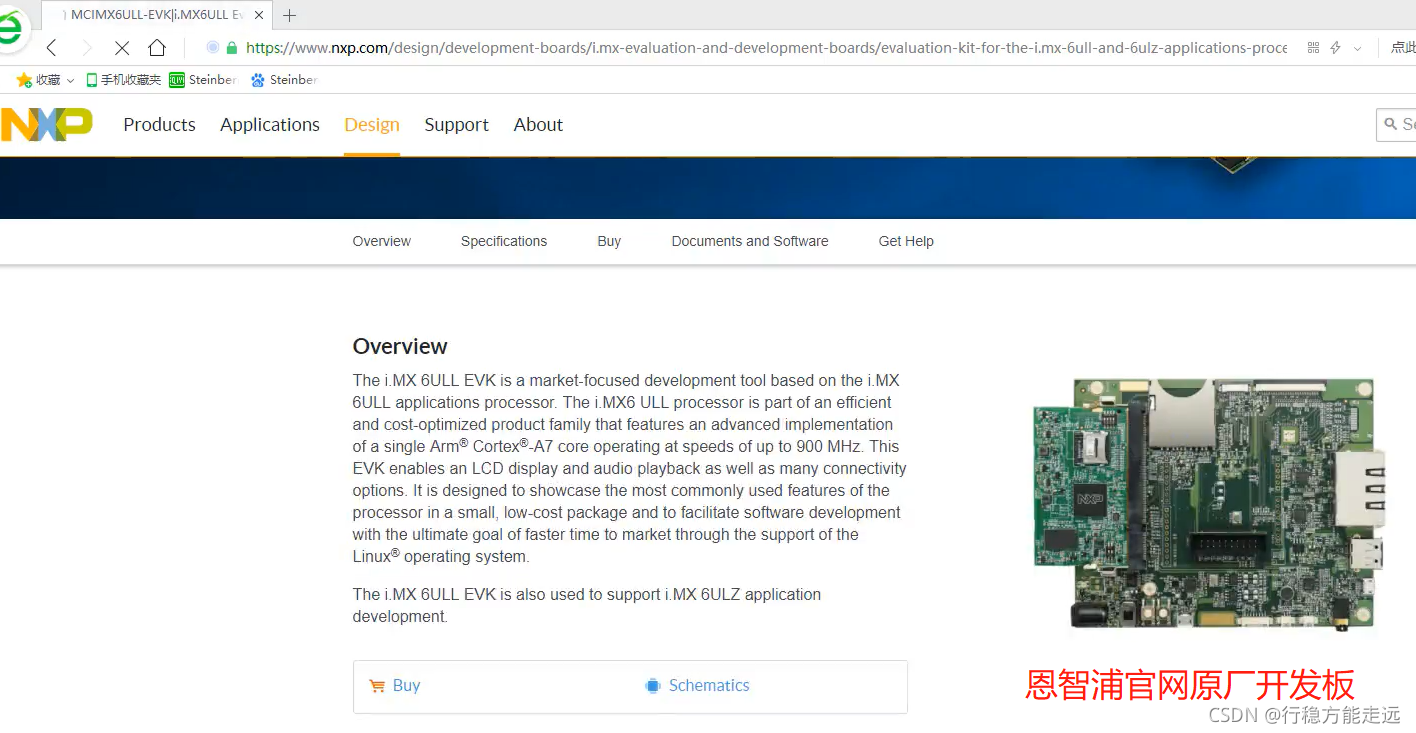Jump to Documents and Software tab
Image resolution: width=1416 pixels, height=733 pixels.
coord(750,241)
